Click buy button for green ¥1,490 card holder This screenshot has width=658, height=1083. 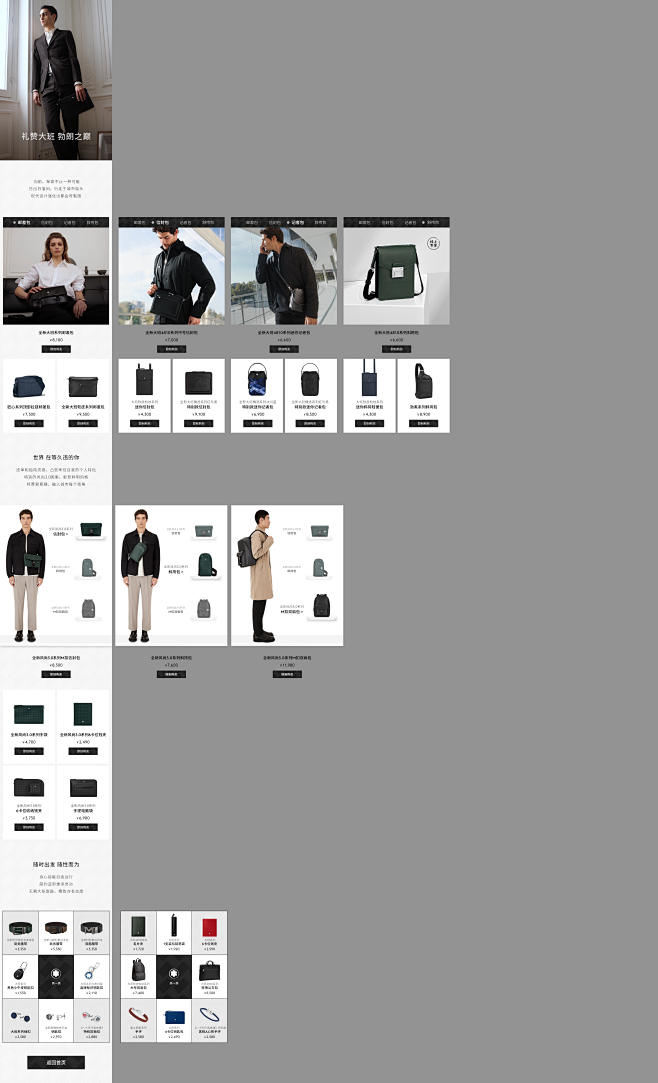(83, 751)
